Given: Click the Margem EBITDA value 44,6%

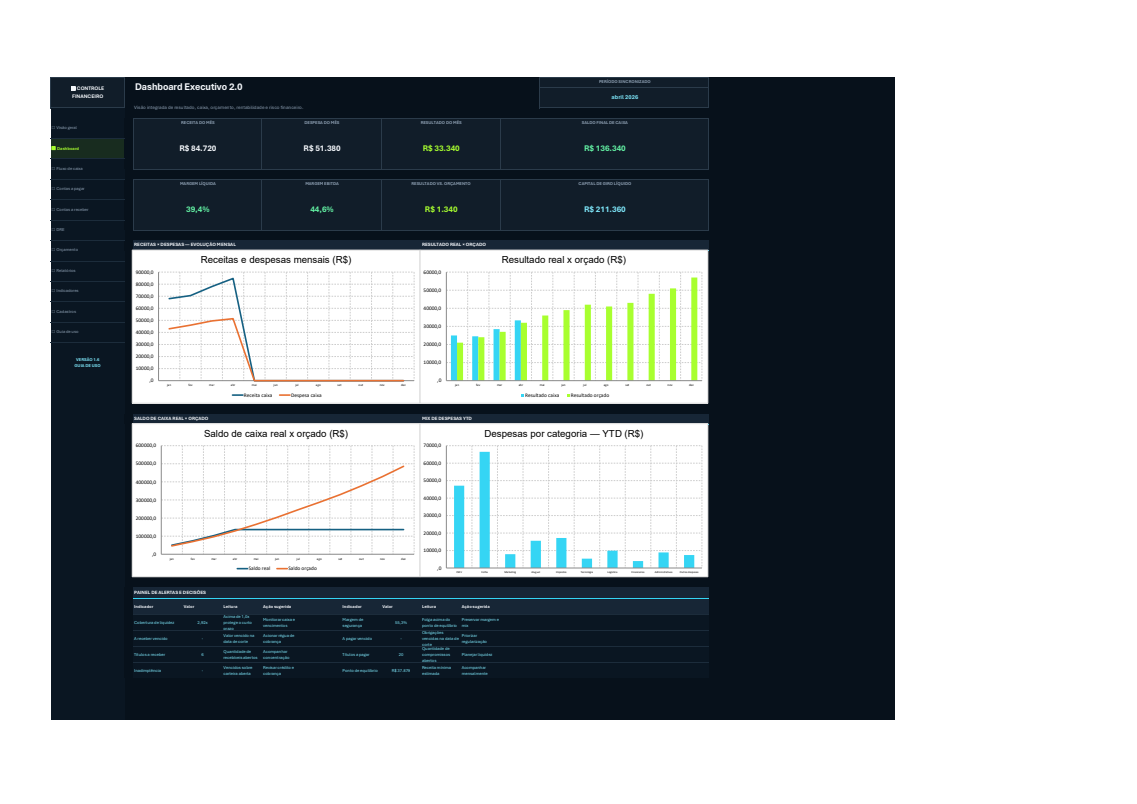Looking at the screenshot, I should 322,209.
